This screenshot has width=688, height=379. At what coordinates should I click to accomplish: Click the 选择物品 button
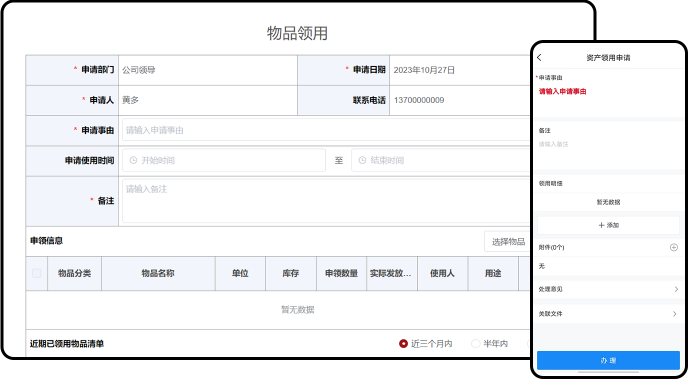pos(508,242)
